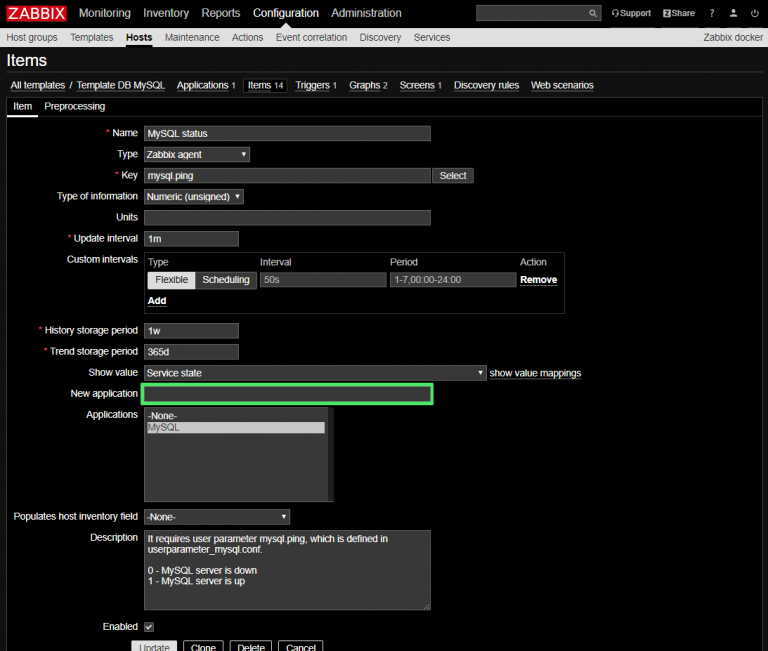Viewport: 768px width, 651px height.
Task: Click the Share button
Action: point(678,13)
